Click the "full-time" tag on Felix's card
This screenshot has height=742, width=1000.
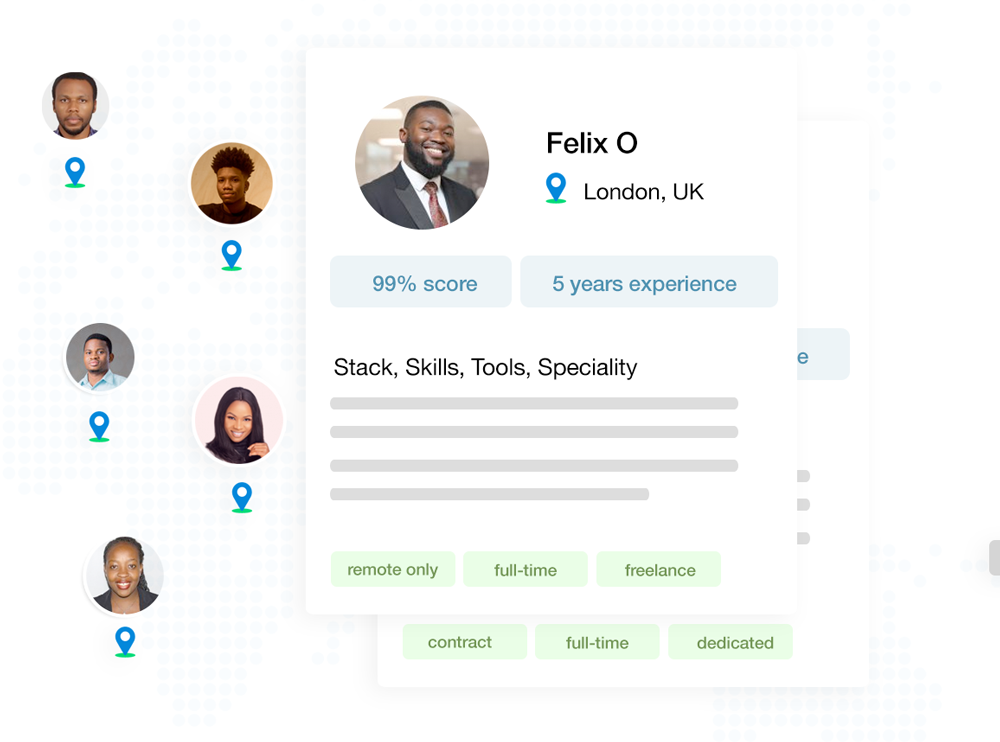(525, 569)
